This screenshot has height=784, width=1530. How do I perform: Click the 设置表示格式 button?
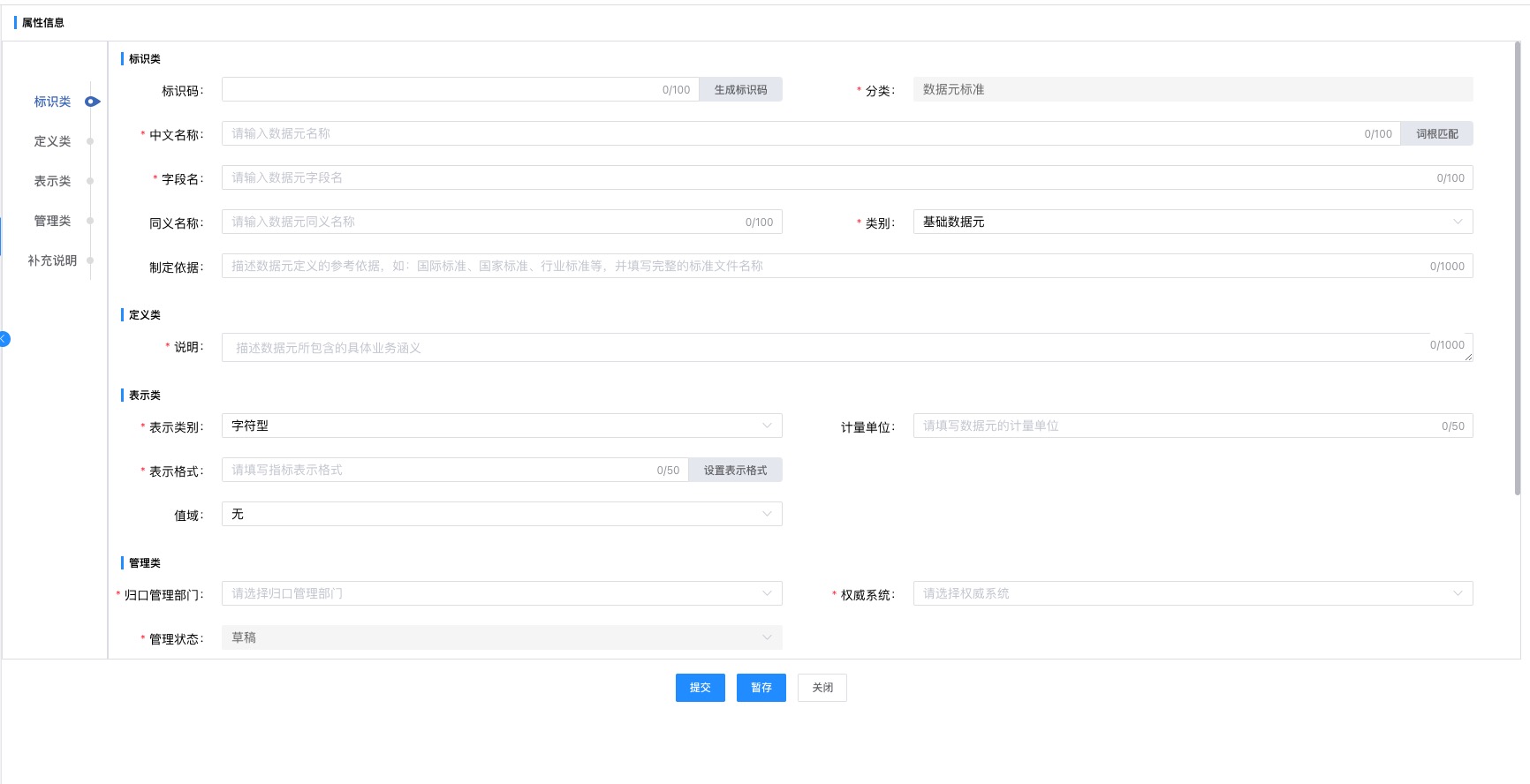[735, 471]
